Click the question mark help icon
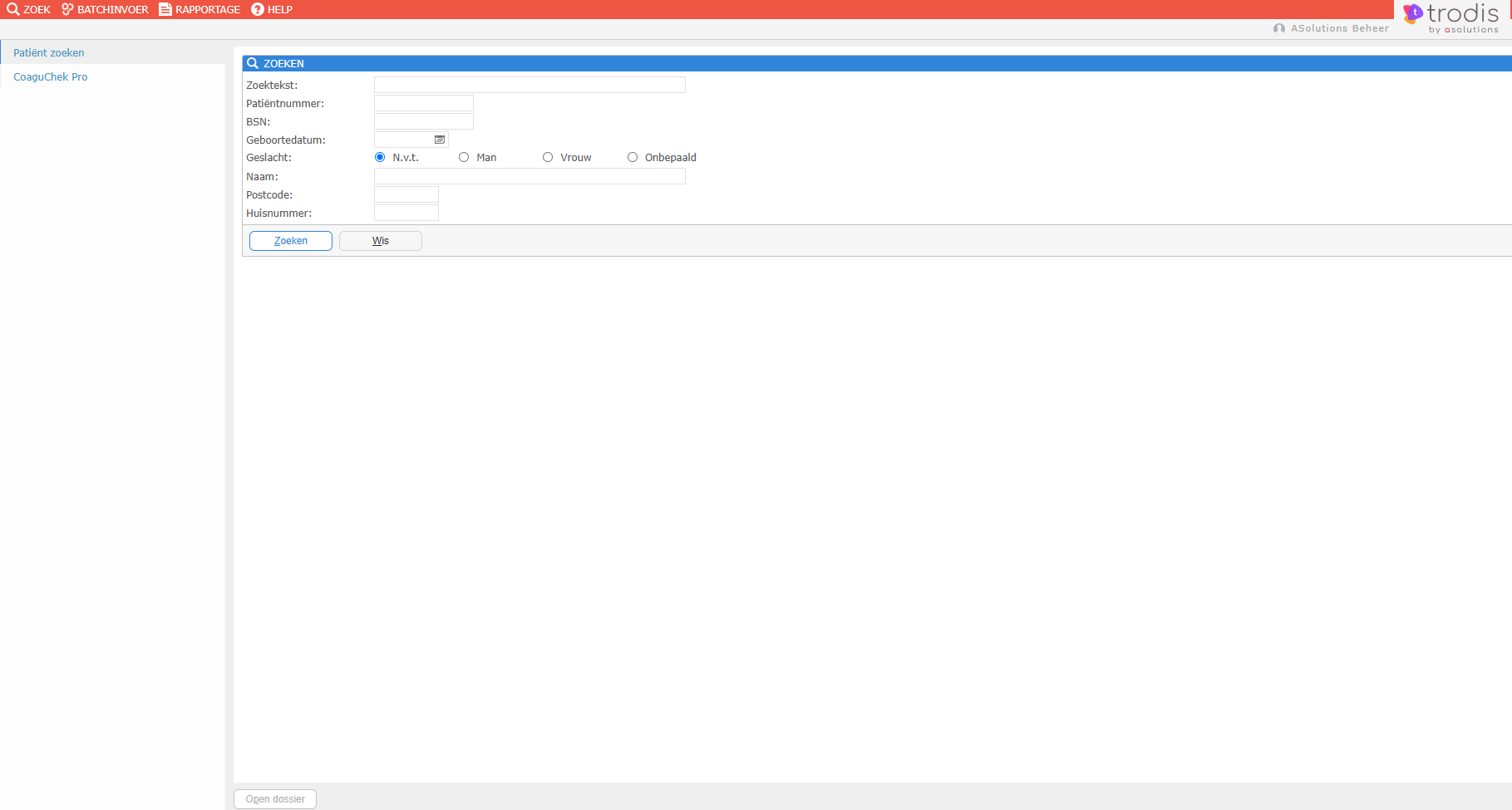 coord(258,9)
